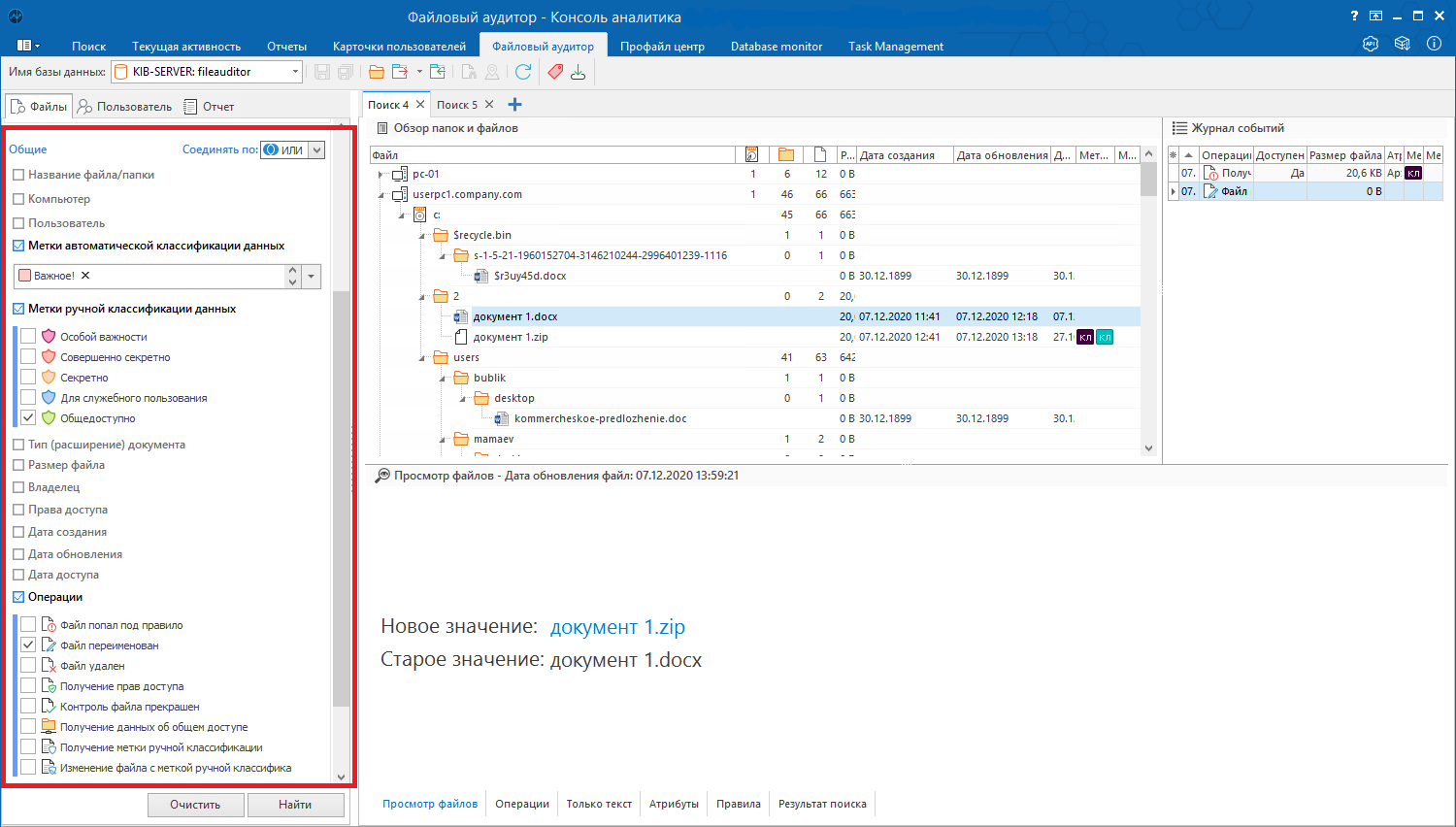This screenshot has height=827, width=1456.
Task: Uncheck Файл переименован operation checkbox
Action: pyautogui.click(x=28, y=645)
